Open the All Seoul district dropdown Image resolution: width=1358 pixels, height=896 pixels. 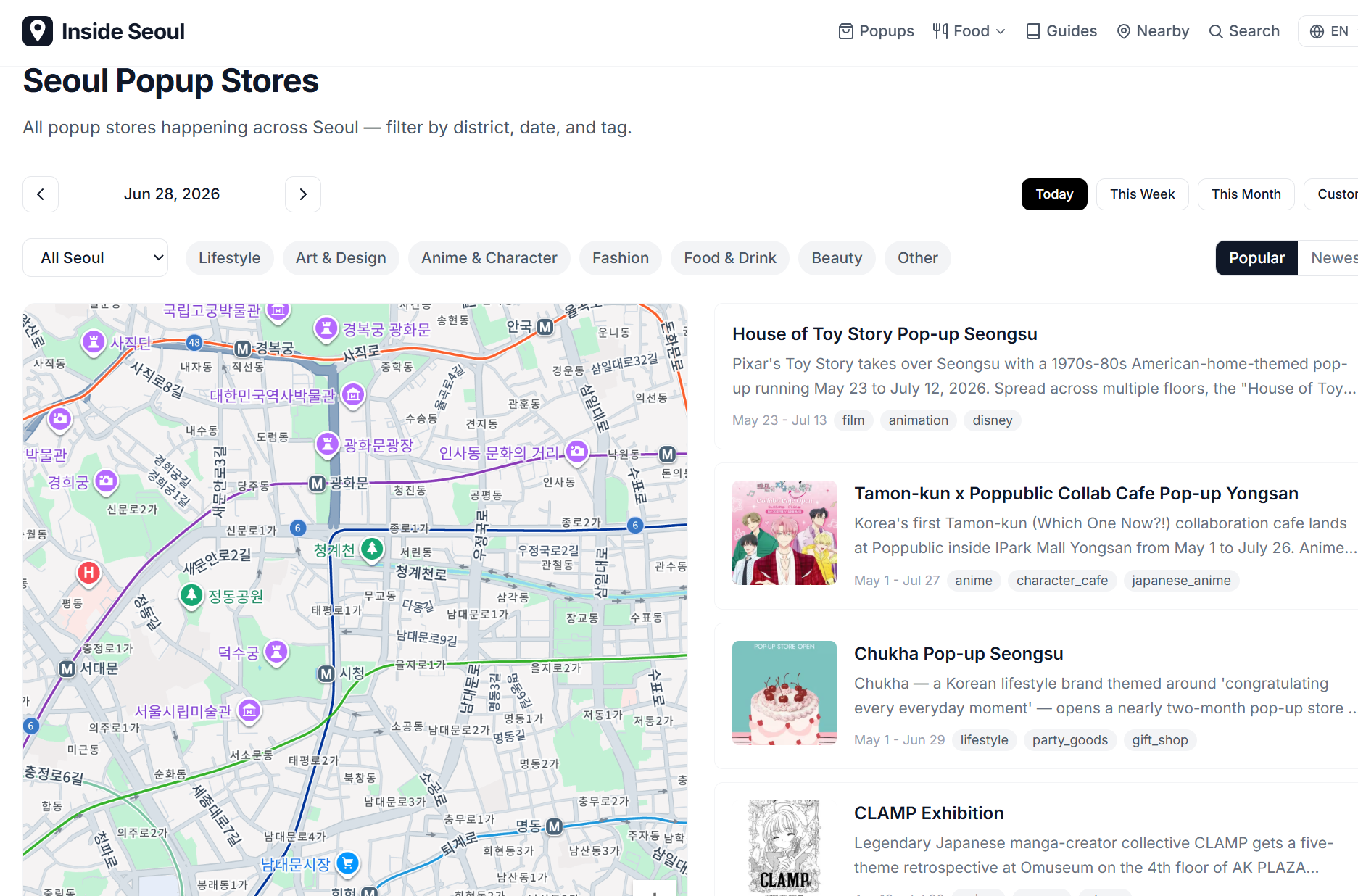[96, 258]
